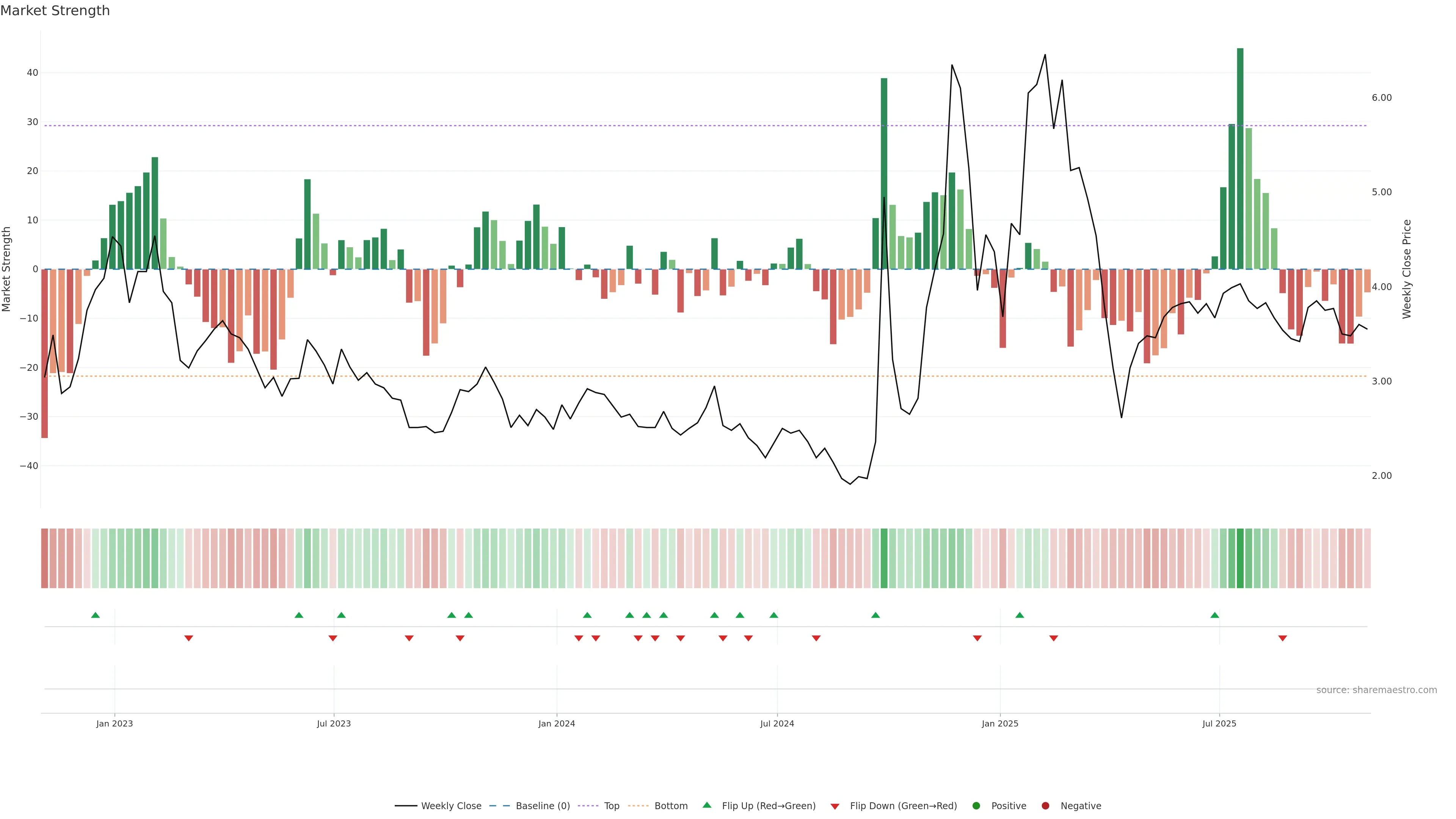Viewport: 1456px width, 819px height.
Task: Click the Flip Down red triangle legend icon
Action: tap(835, 806)
